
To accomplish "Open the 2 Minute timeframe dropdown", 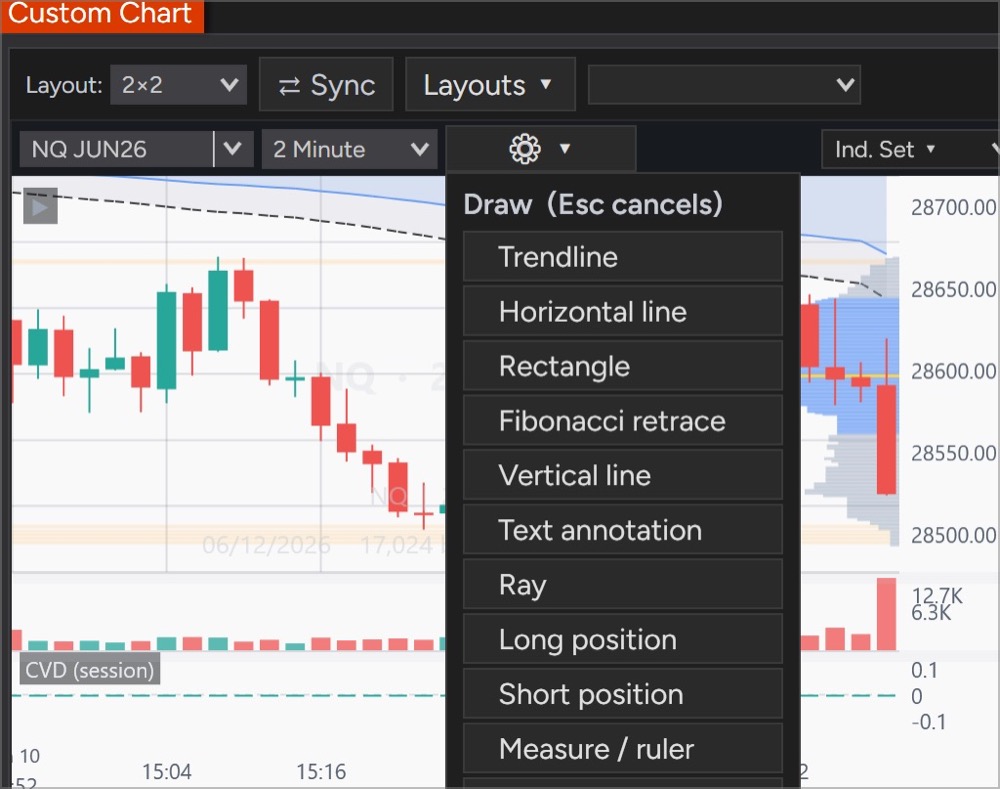I will (x=349, y=149).
